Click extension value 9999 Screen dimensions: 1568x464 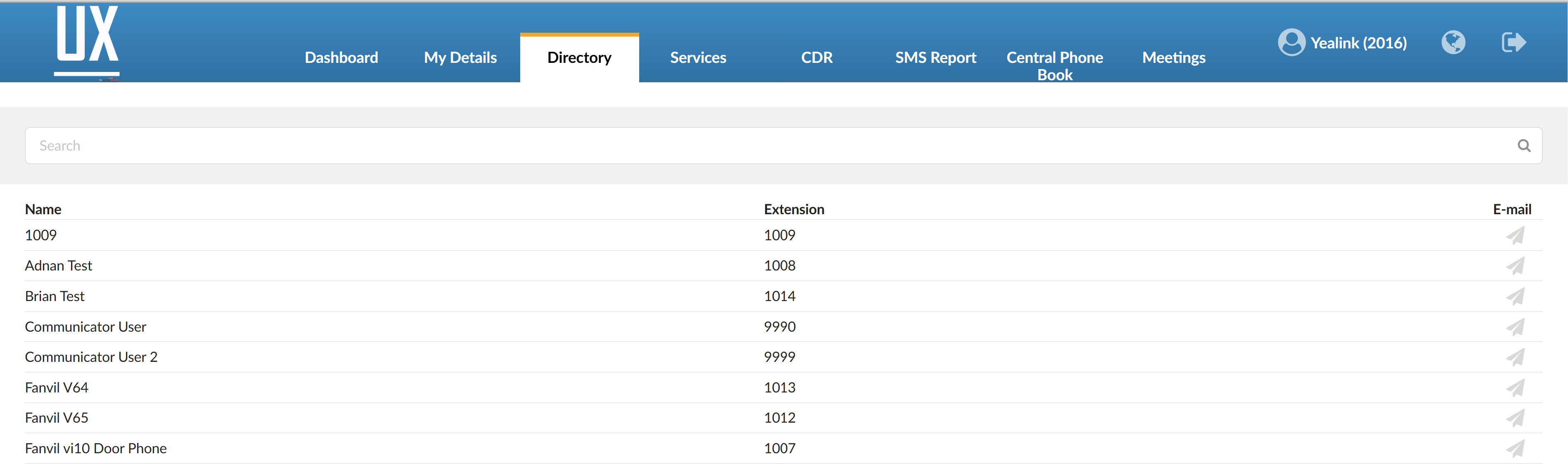(x=780, y=357)
